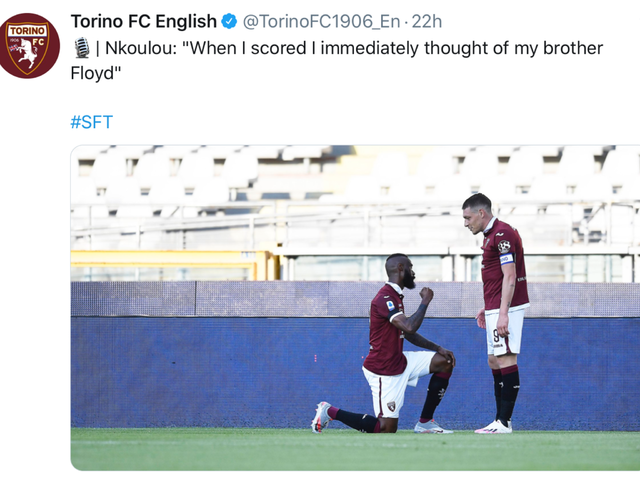Click the number 9 on the white shorts

(496, 336)
